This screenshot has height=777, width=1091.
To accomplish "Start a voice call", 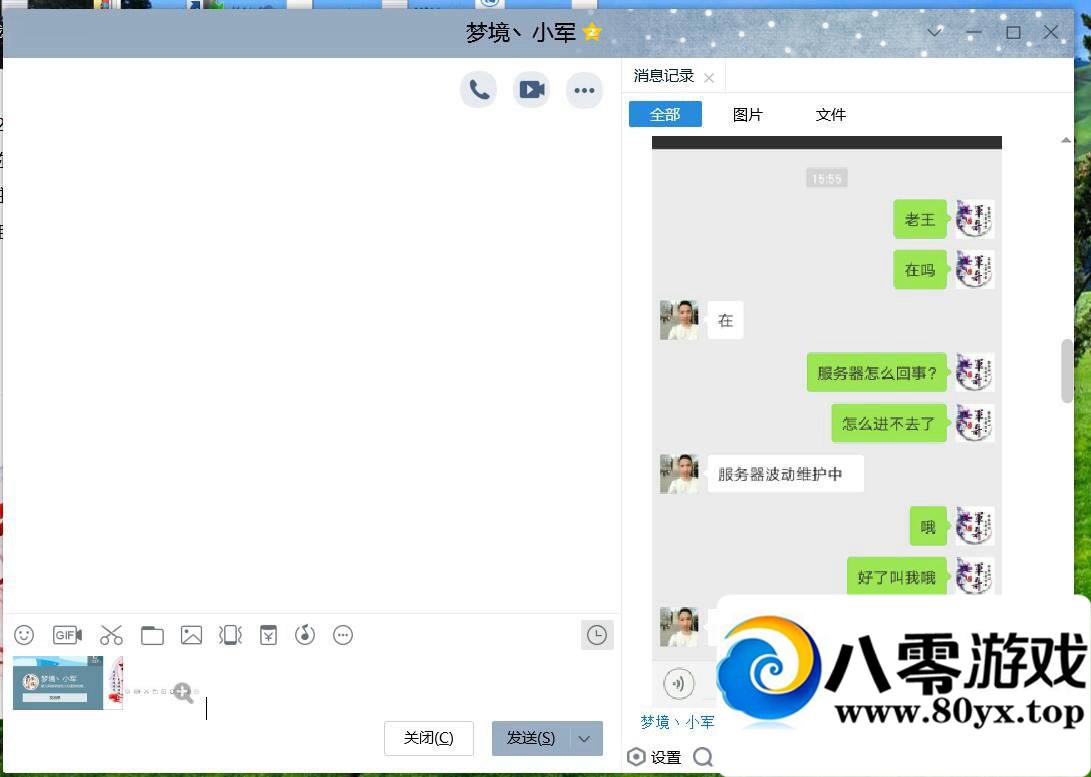I will point(478,89).
